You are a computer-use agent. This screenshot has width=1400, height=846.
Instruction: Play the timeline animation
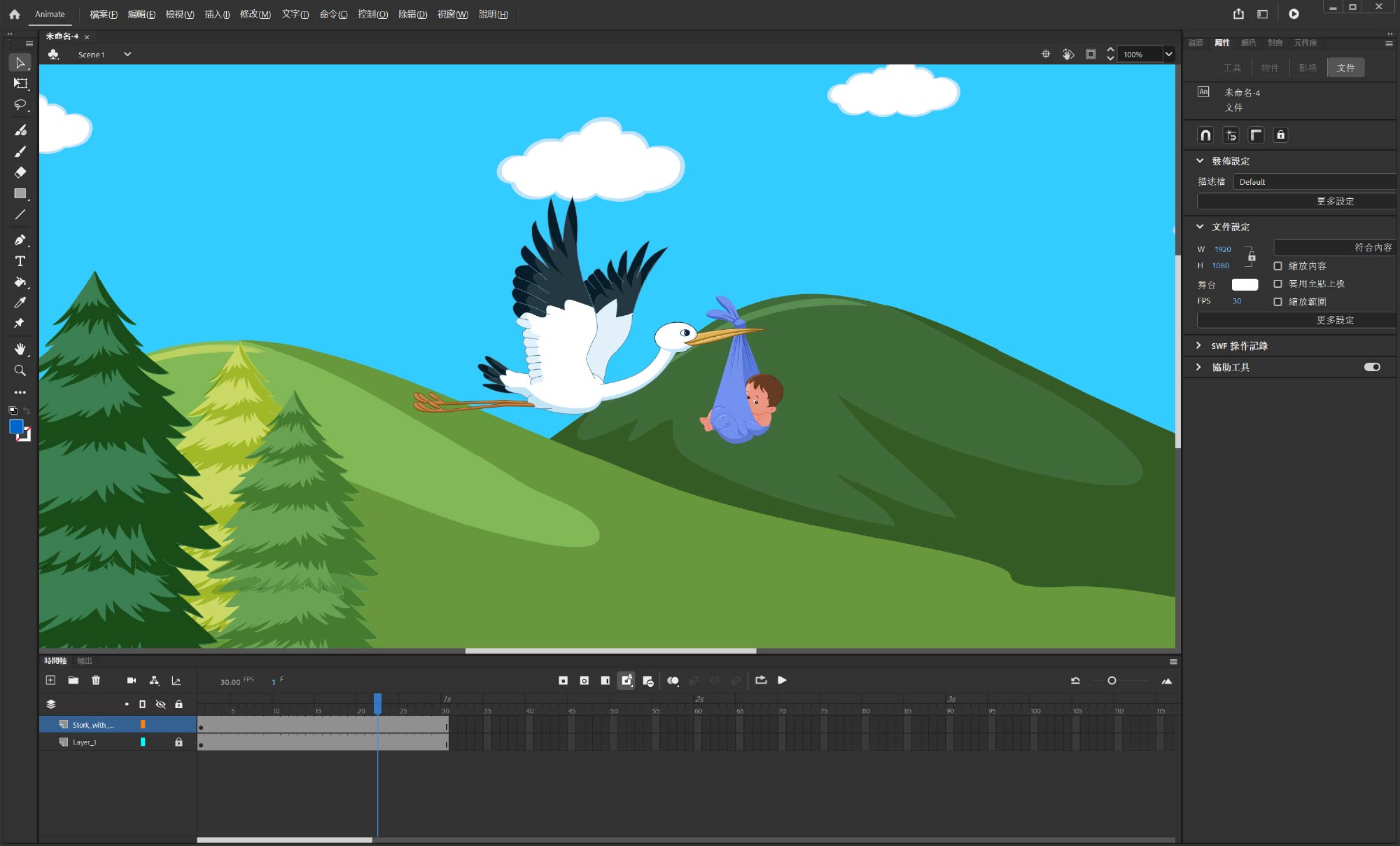click(782, 680)
